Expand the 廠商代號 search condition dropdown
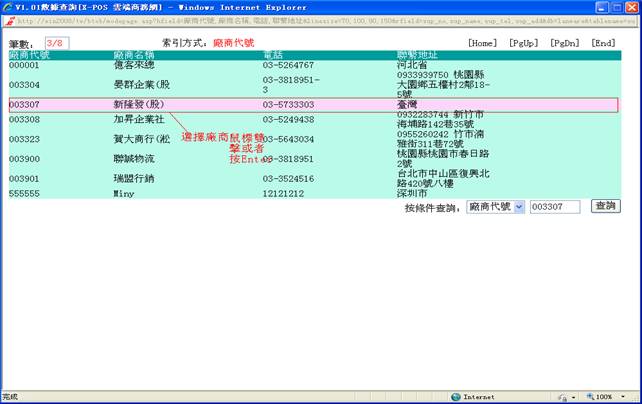This screenshot has height=404, width=642. coord(519,206)
